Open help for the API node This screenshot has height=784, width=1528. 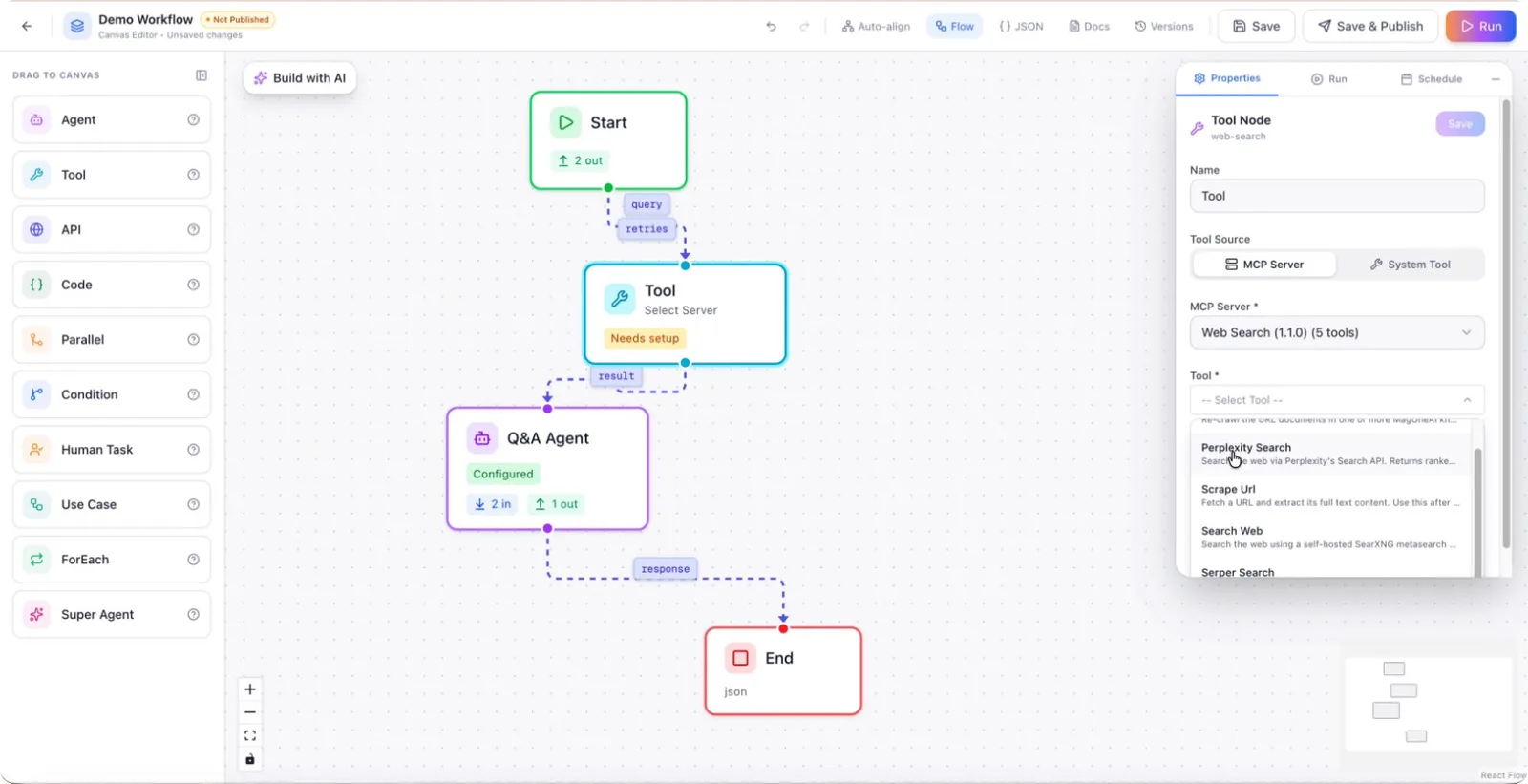[194, 230]
